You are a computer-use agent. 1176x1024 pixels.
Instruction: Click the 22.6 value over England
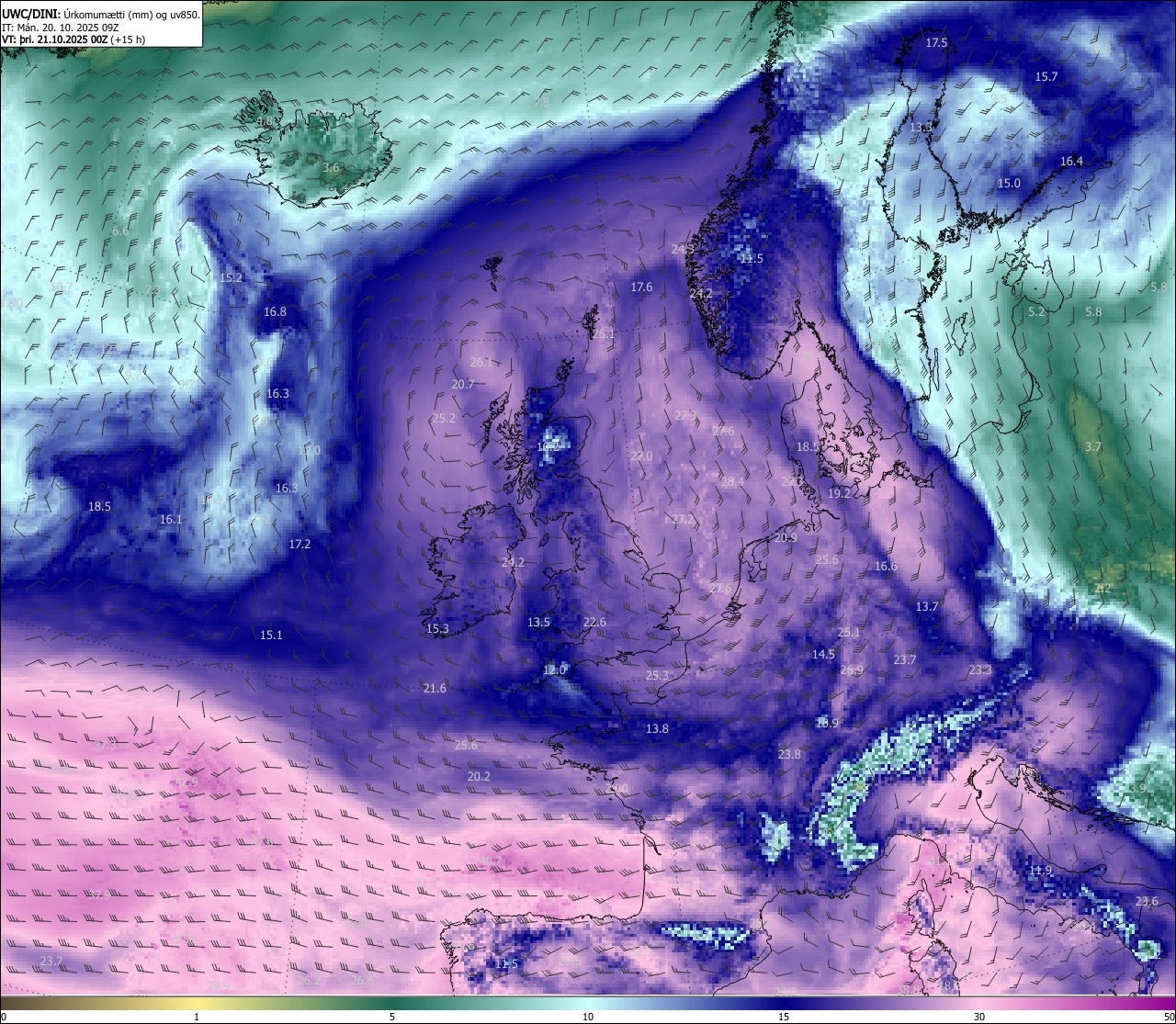click(x=594, y=622)
